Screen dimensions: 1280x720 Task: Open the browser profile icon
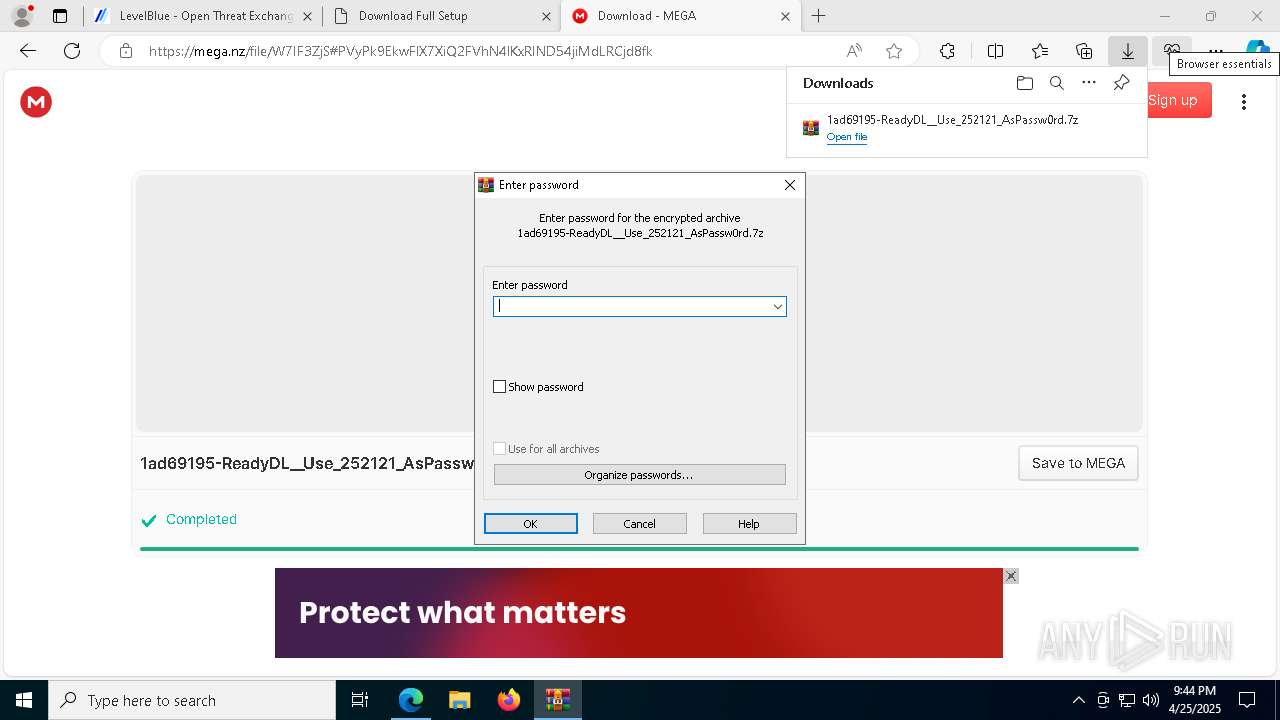[x=21, y=16]
